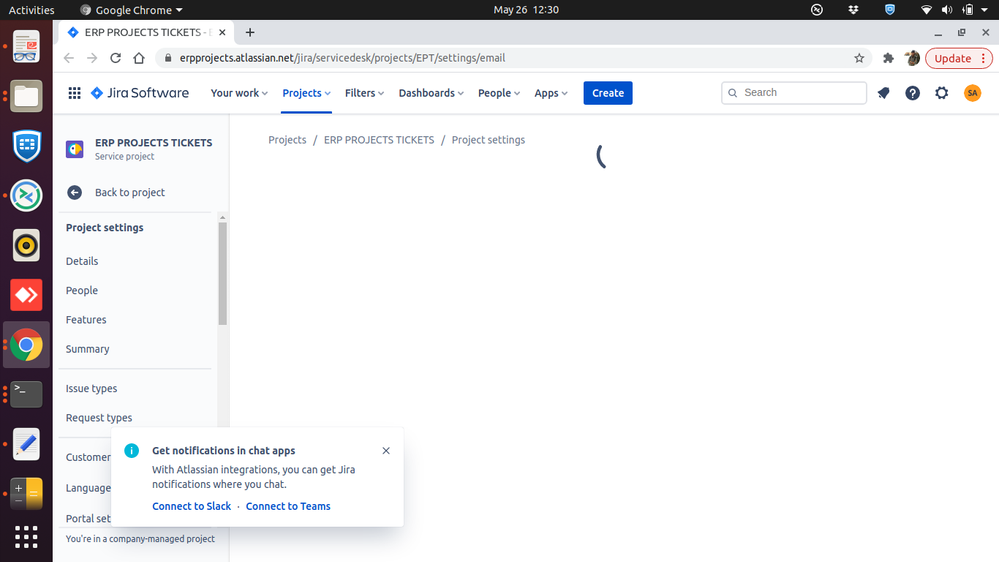Image resolution: width=999 pixels, height=562 pixels.
Task: Expand the Dashboards dropdown menu
Action: pyautogui.click(x=431, y=93)
